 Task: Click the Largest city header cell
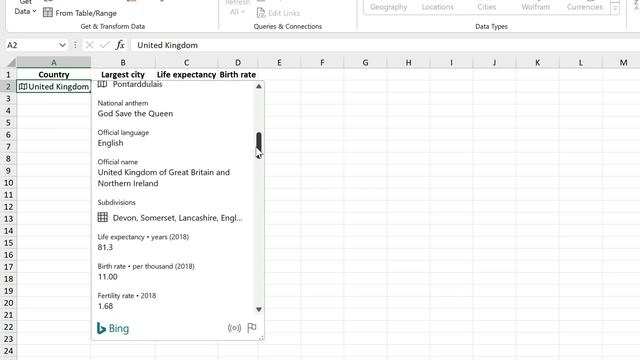[123, 74]
